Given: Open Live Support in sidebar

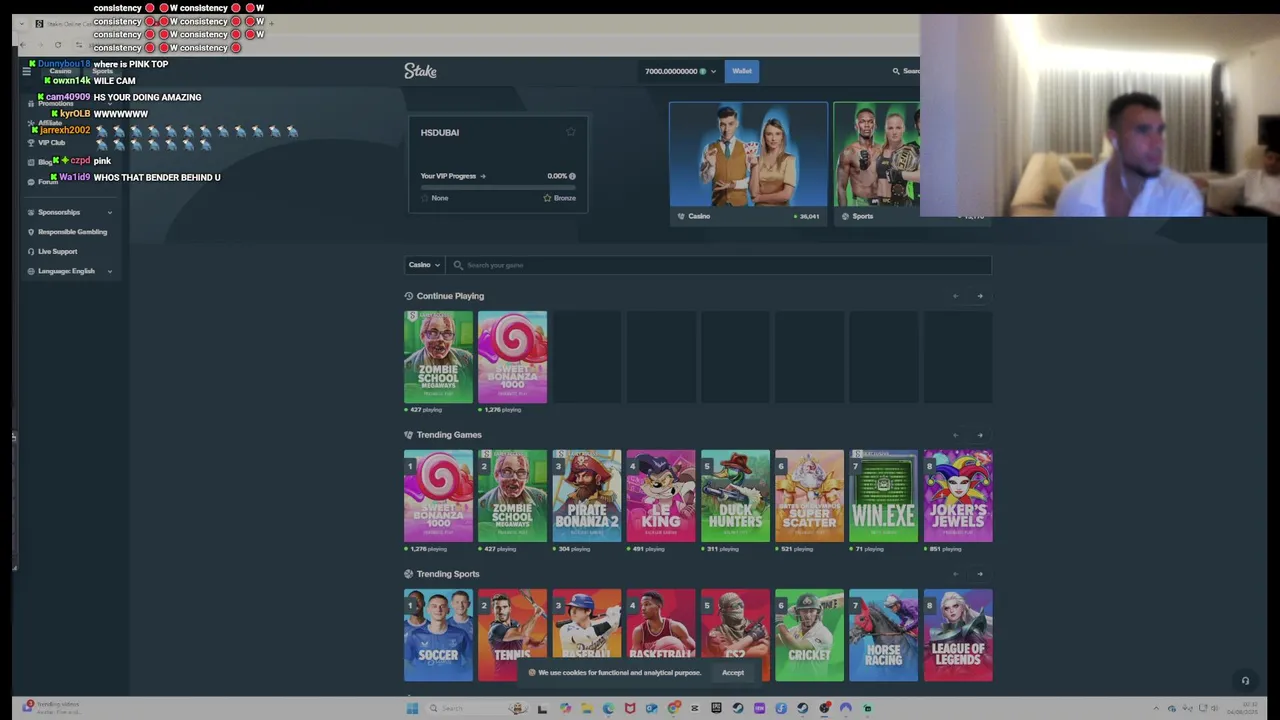Looking at the screenshot, I should click(x=58, y=251).
